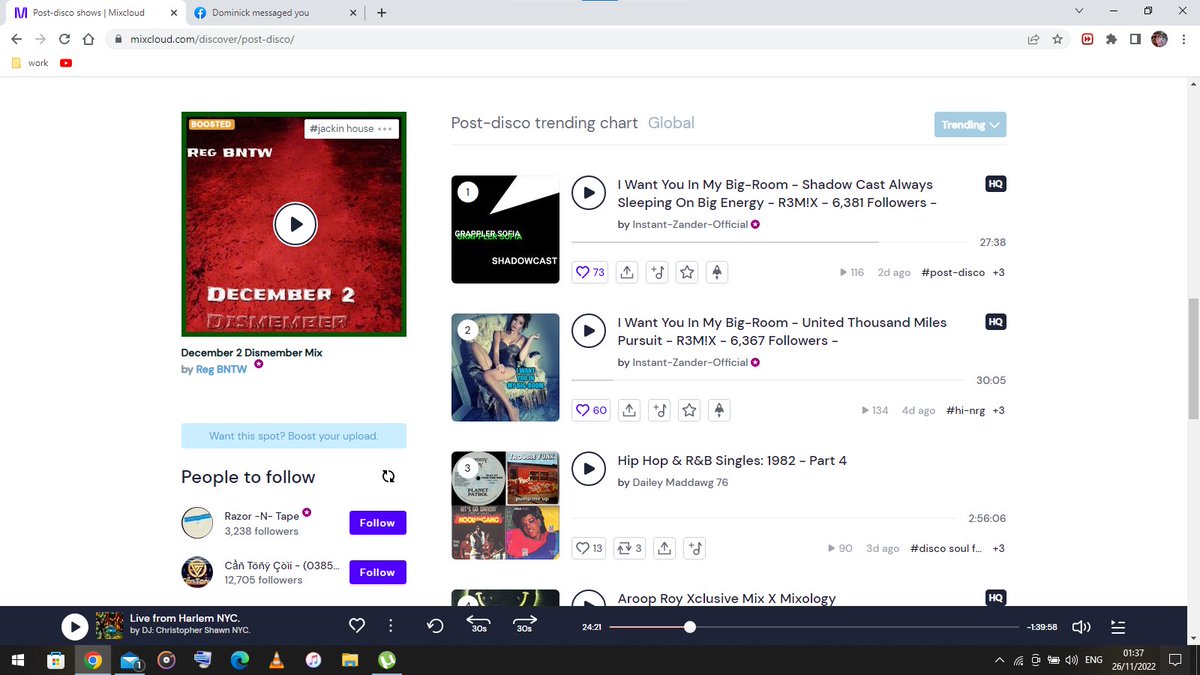Screen dimensions: 1200x675
Task: Like the track with 60 favorites
Action: pos(590,410)
